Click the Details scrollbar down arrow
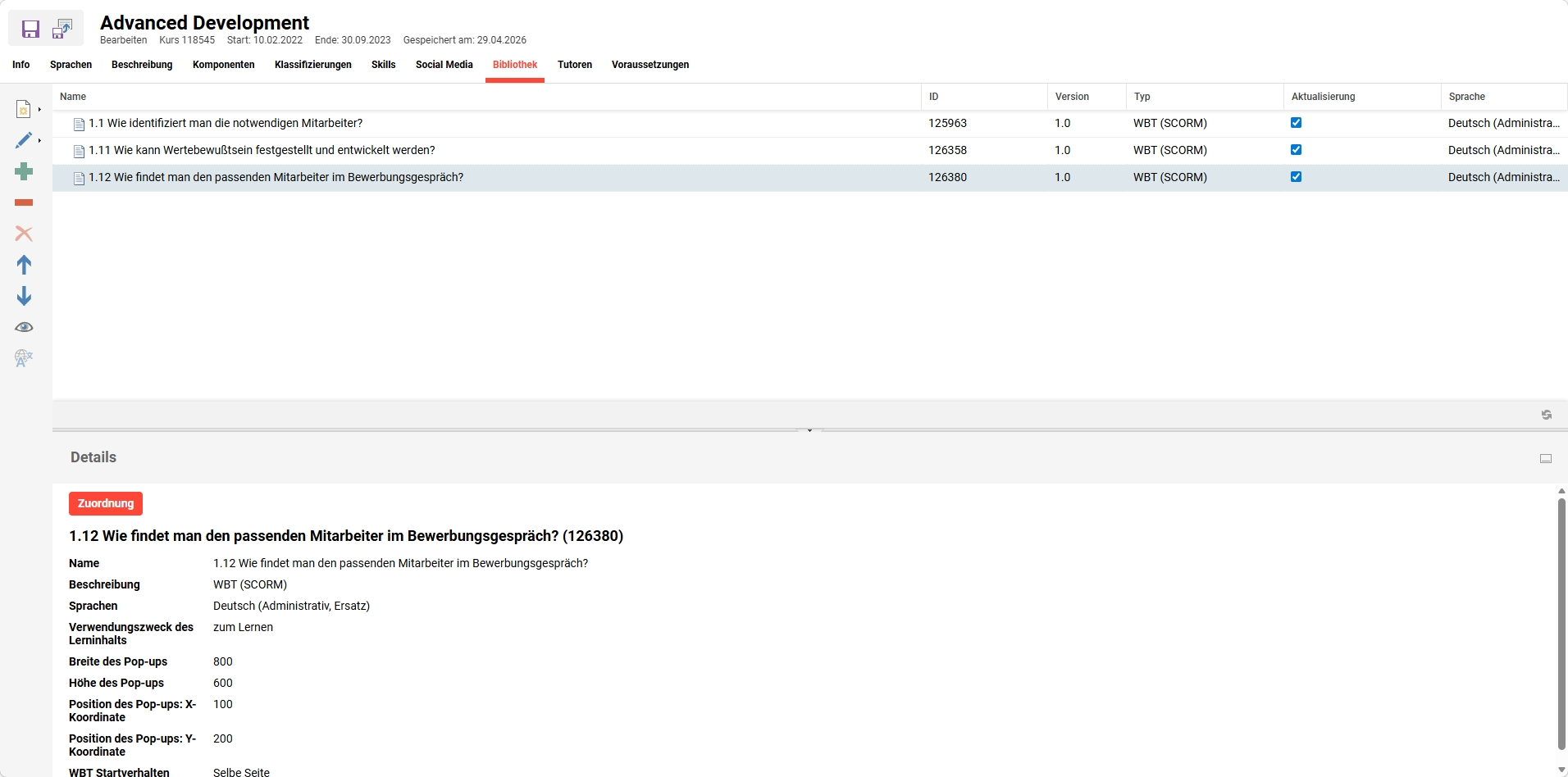The image size is (1568, 777). coord(1561,770)
